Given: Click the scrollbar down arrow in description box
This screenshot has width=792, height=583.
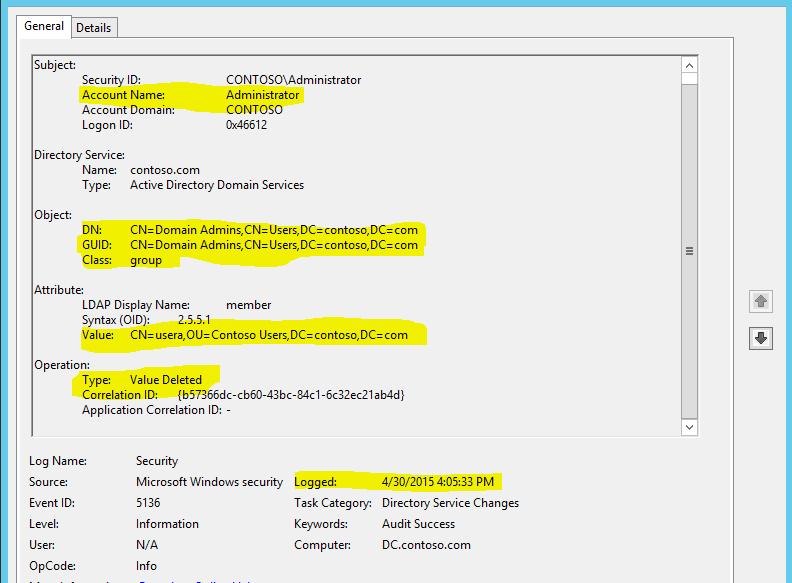Looking at the screenshot, I should point(689,427).
